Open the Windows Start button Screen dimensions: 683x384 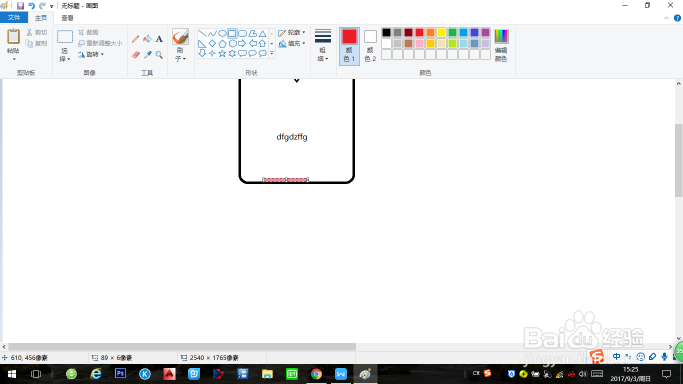pos(12,374)
